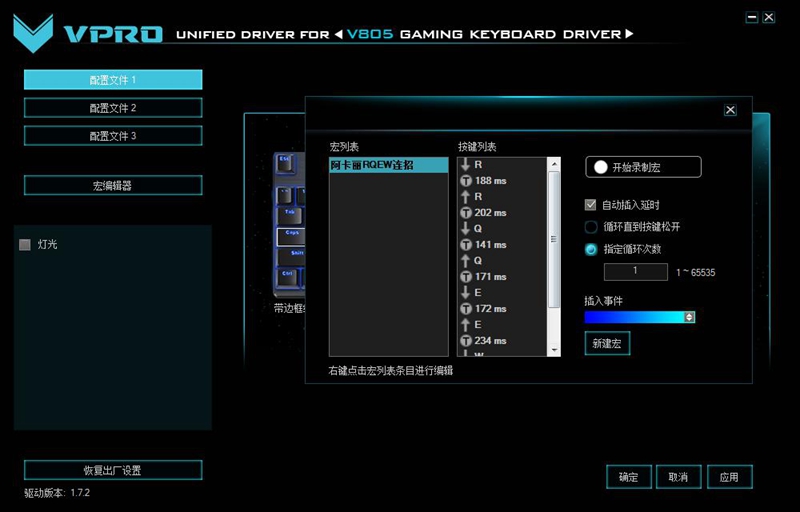Image resolution: width=800 pixels, height=512 pixels.
Task: Click the key-up R entry arrow icon
Action: click(x=465, y=197)
